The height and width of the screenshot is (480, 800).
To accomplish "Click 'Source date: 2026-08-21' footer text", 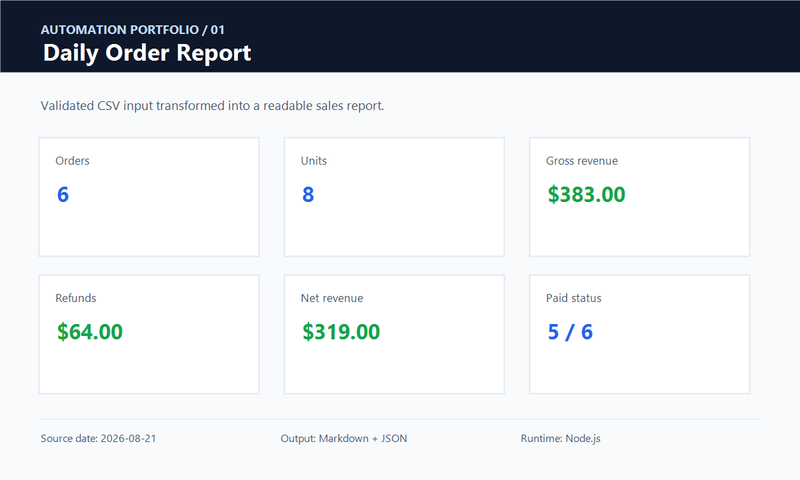I will click(x=98, y=438).
